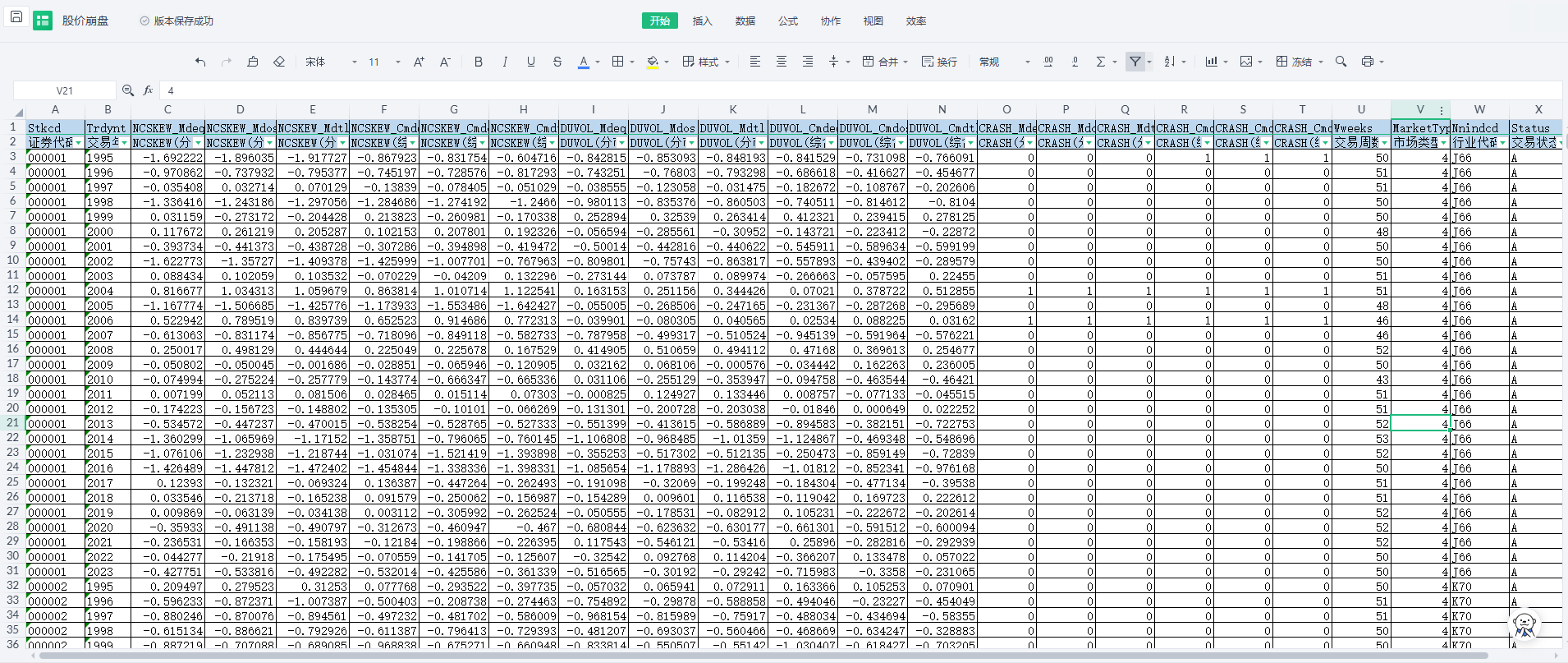The height and width of the screenshot is (663, 1568).
Task: Center align text horizontally
Action: (782, 62)
